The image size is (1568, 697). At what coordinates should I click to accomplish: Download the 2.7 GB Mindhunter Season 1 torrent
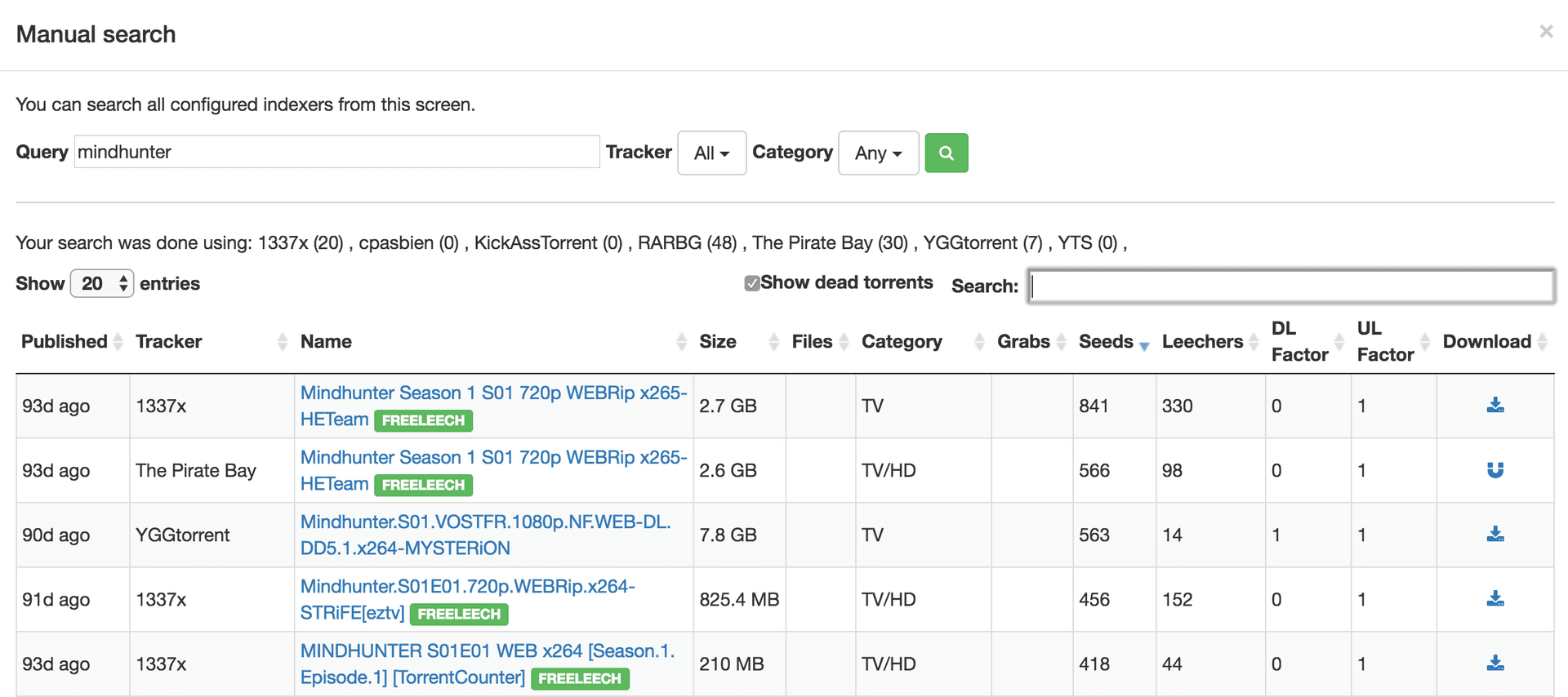(x=1494, y=406)
